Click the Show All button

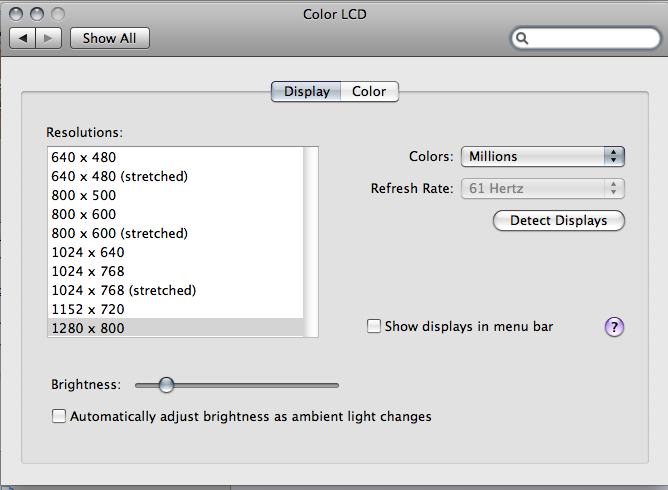coord(109,38)
